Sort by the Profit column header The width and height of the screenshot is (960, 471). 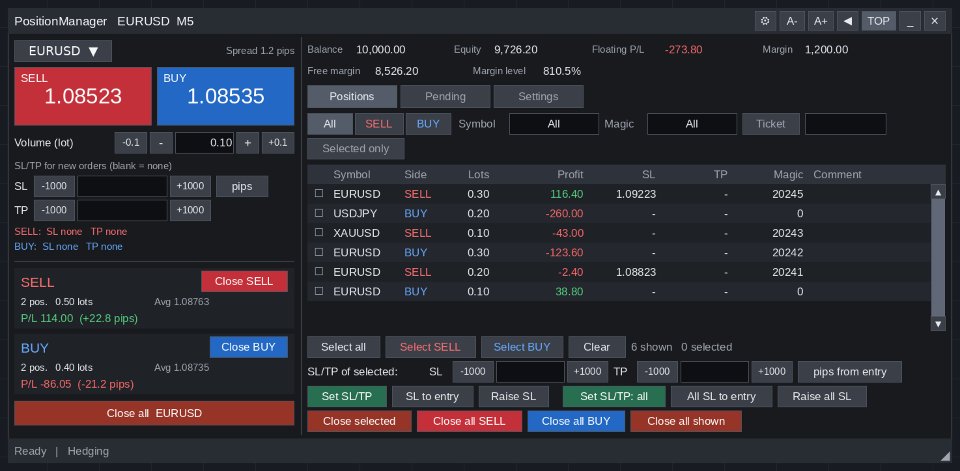(x=570, y=175)
